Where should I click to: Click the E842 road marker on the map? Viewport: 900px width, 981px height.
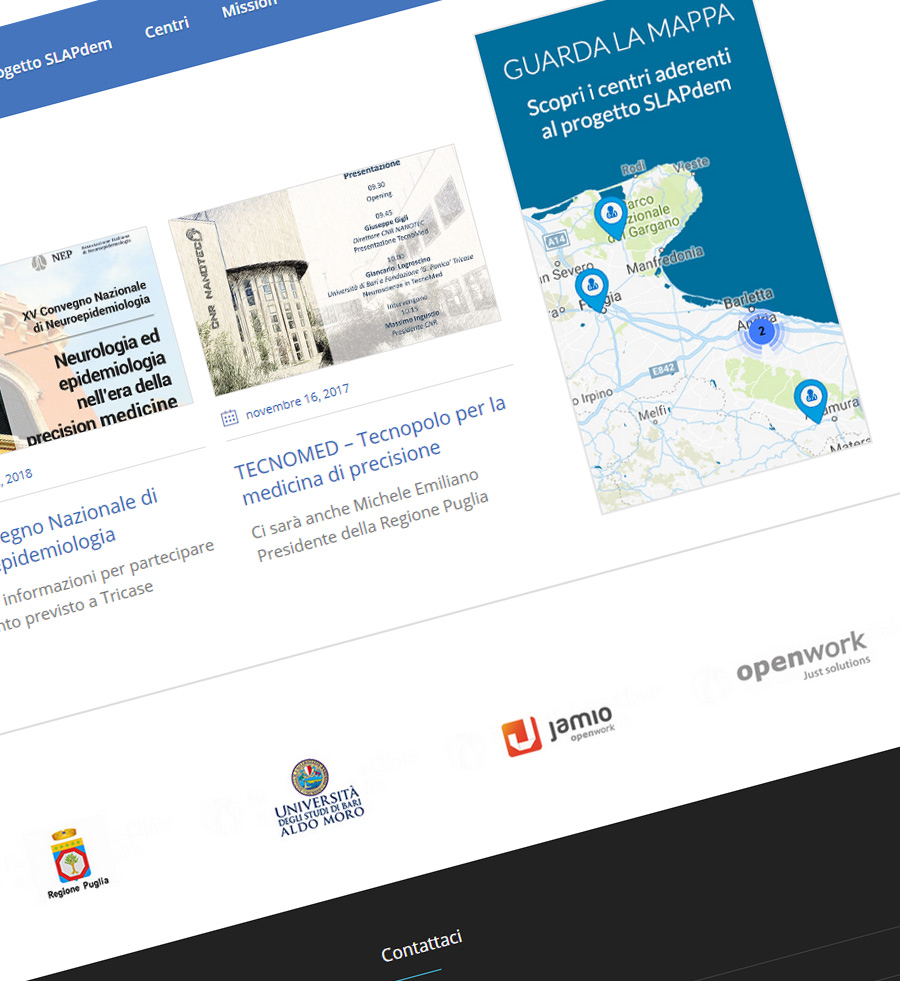(663, 370)
